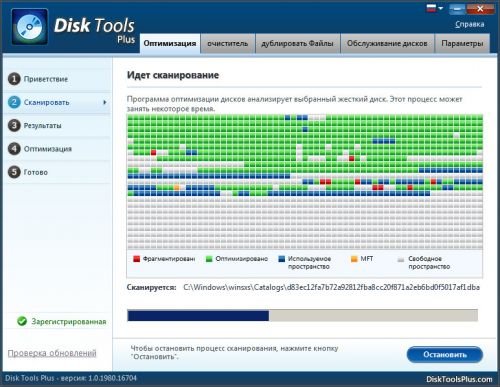Click the orange MFT legend swatch

click(x=354, y=259)
